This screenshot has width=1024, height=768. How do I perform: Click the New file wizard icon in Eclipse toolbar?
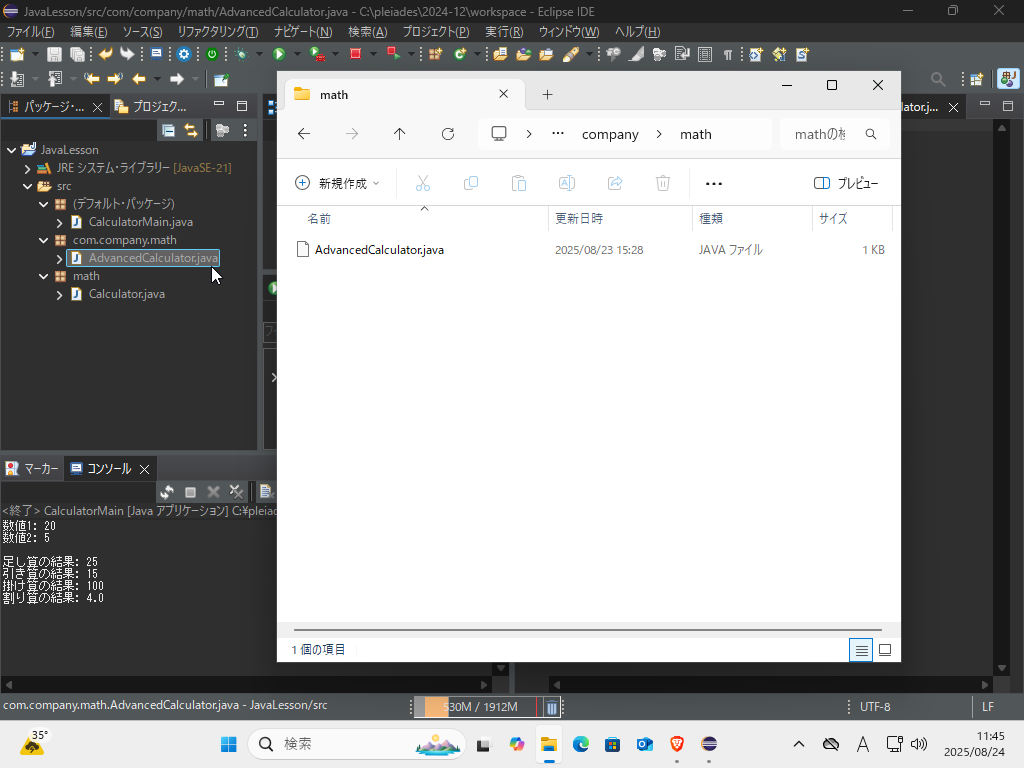[x=17, y=54]
